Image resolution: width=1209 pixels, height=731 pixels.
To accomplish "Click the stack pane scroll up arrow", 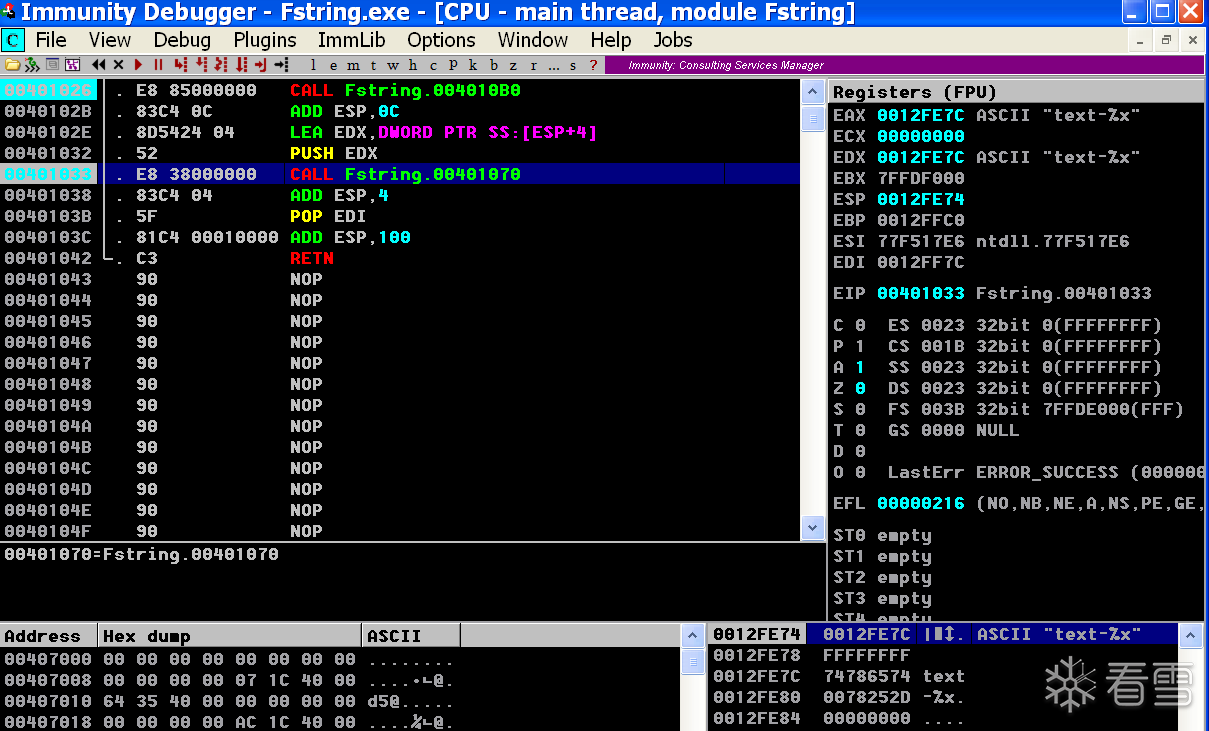I will click(x=1191, y=636).
